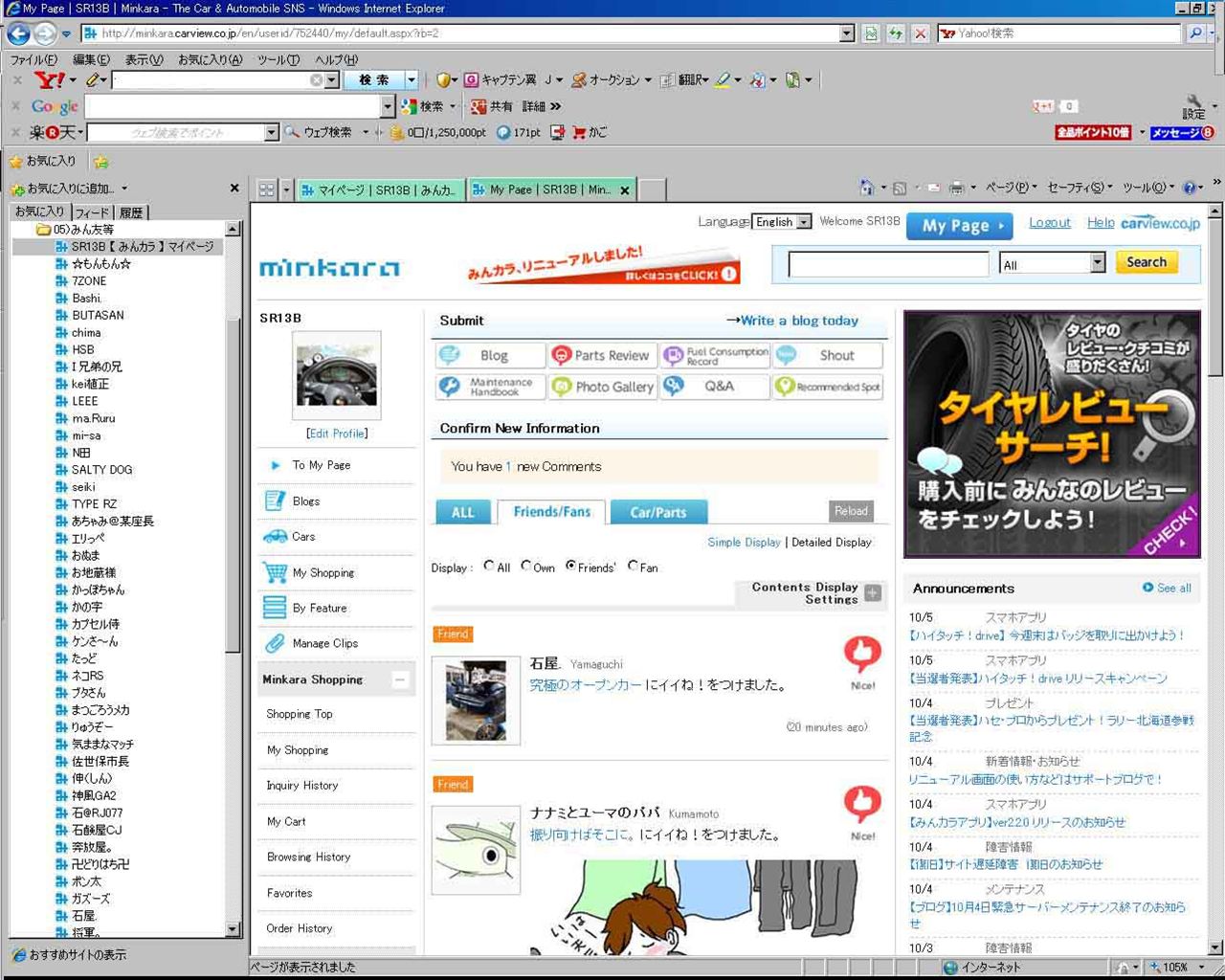
Task: Select the Fan display radio button
Action: (x=633, y=567)
